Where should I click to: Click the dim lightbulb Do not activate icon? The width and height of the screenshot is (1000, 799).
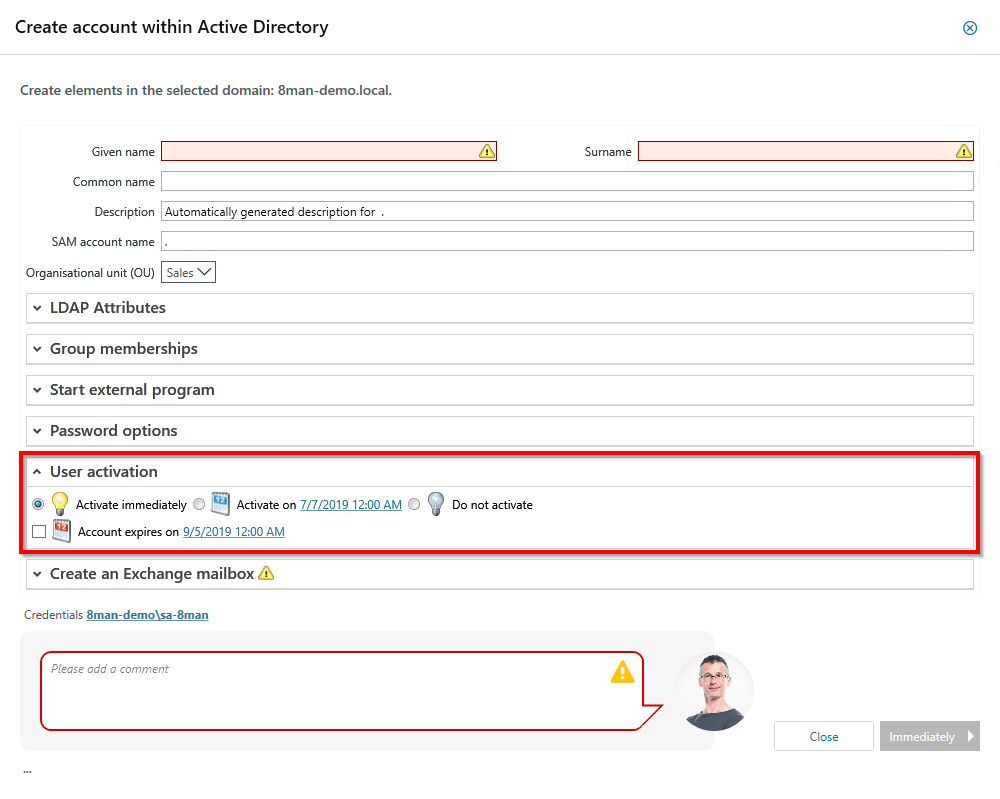(x=436, y=504)
